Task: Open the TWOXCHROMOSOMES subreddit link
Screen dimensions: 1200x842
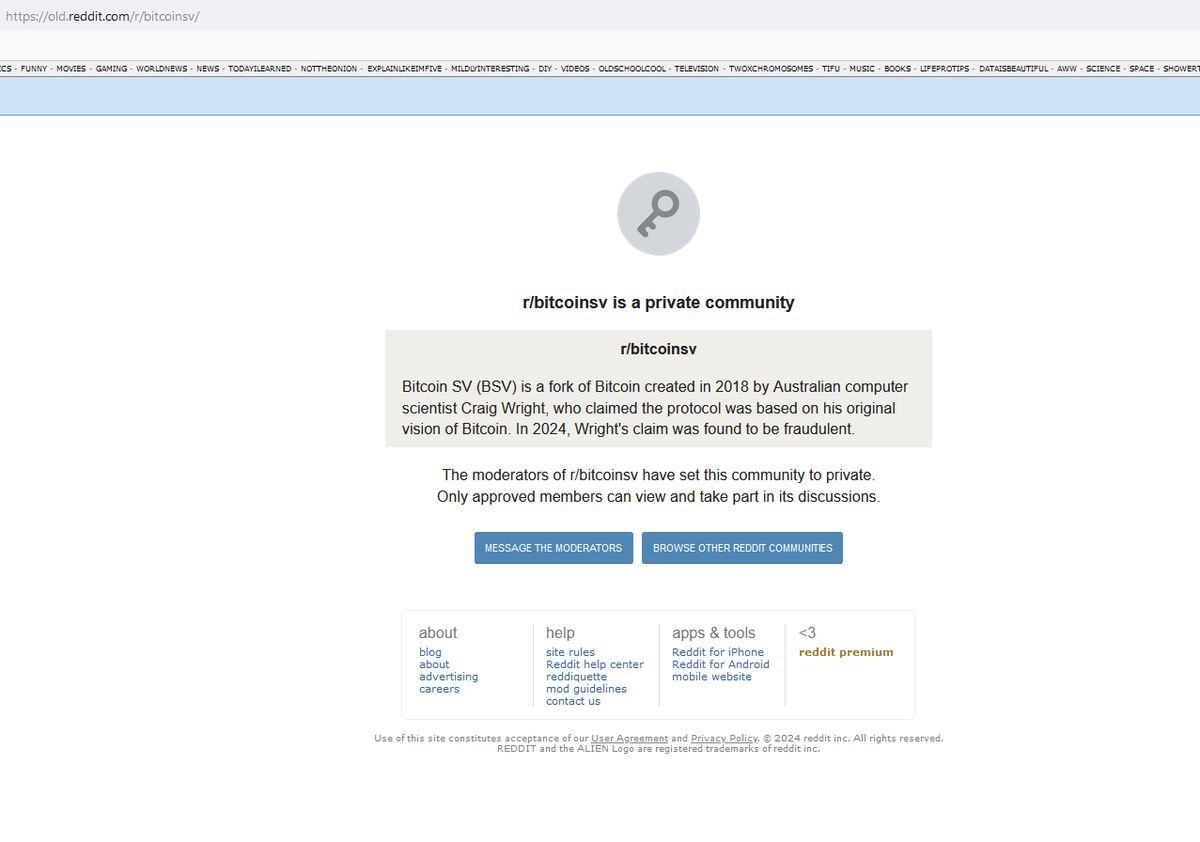Action: point(771,69)
